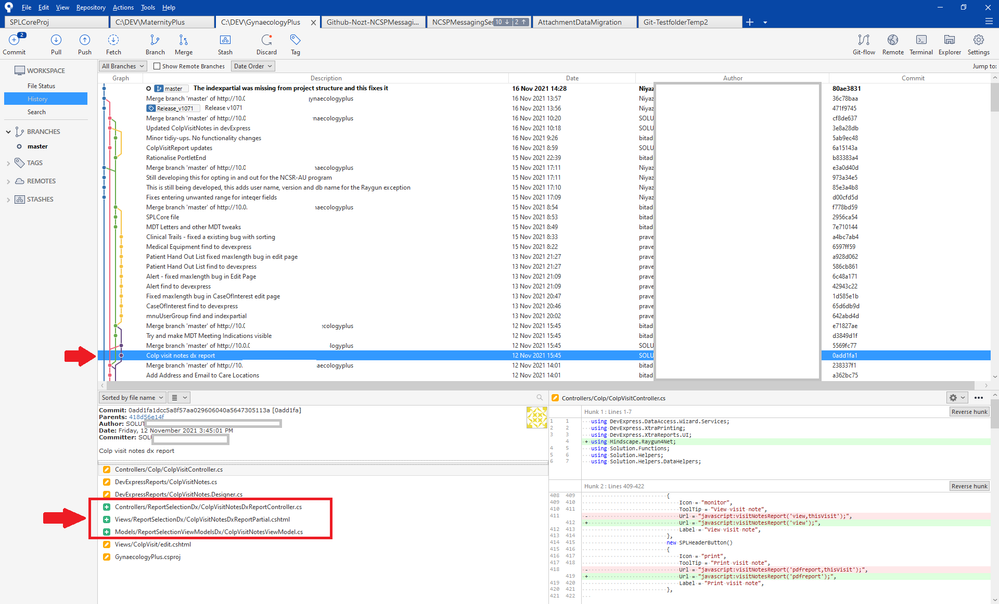The image size is (999, 604).
Task: Switch to the C:\DEV\MaternityPlus tab
Action: 160,22
